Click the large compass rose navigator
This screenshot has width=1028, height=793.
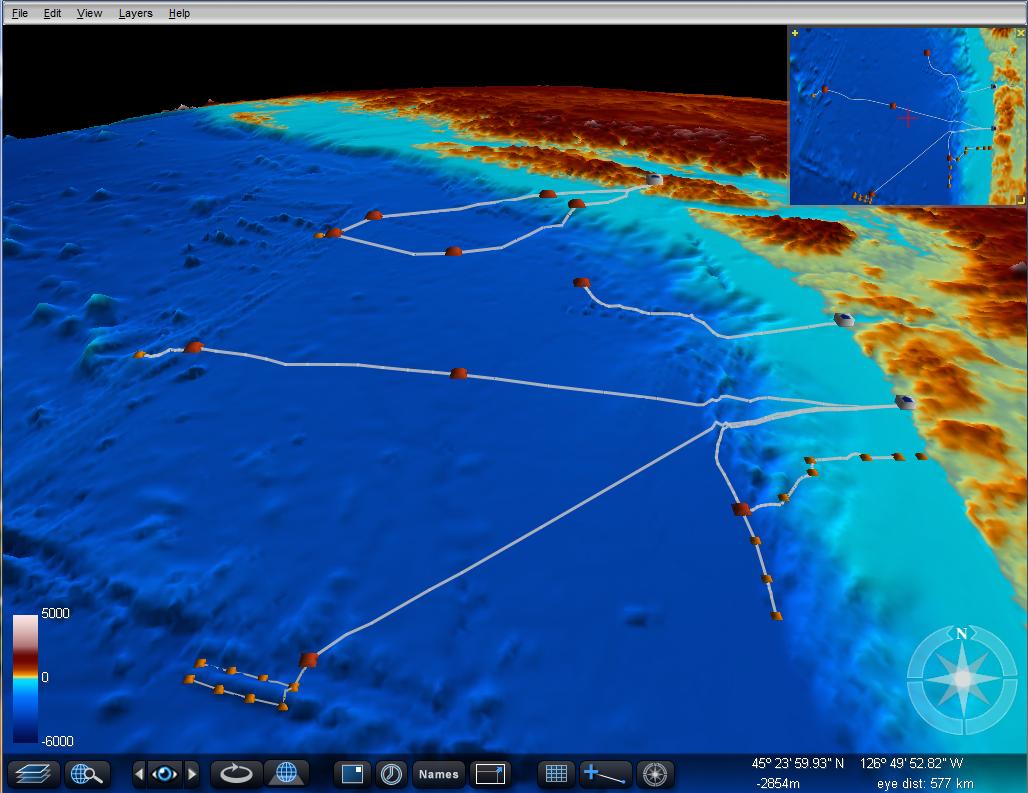pyautogui.click(x=961, y=678)
